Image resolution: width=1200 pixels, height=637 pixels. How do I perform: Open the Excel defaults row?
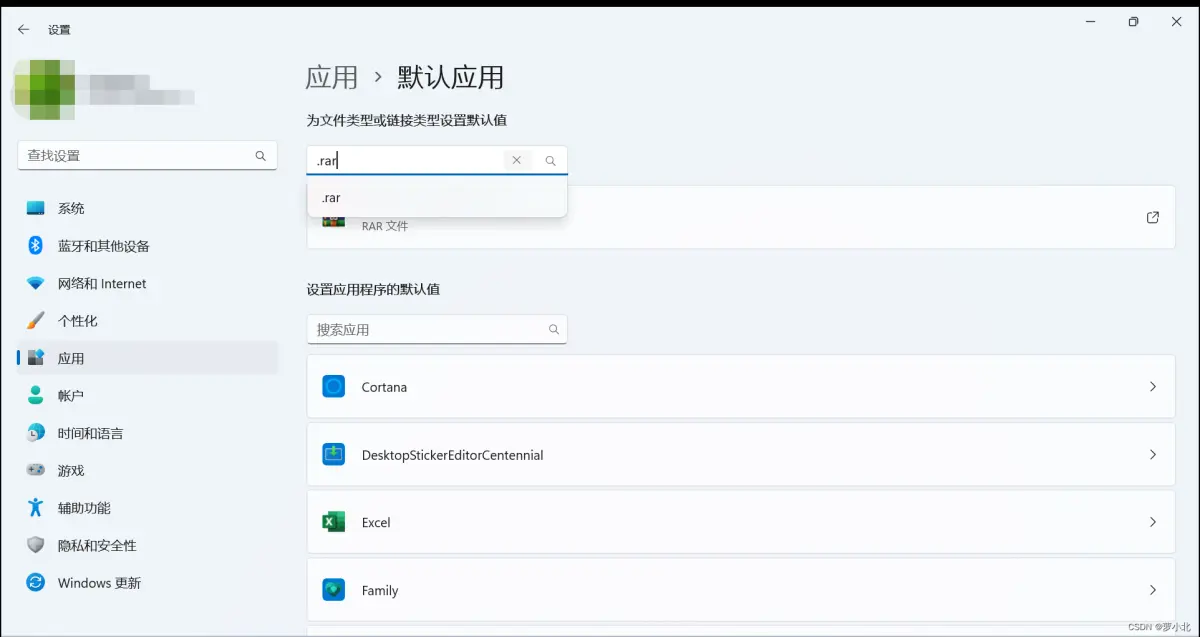[x=741, y=522]
